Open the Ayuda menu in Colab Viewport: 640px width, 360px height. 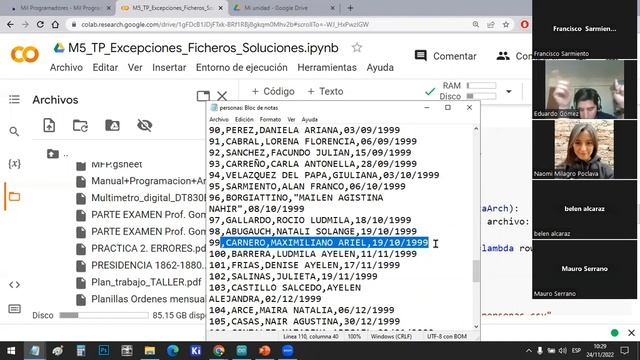380,67
